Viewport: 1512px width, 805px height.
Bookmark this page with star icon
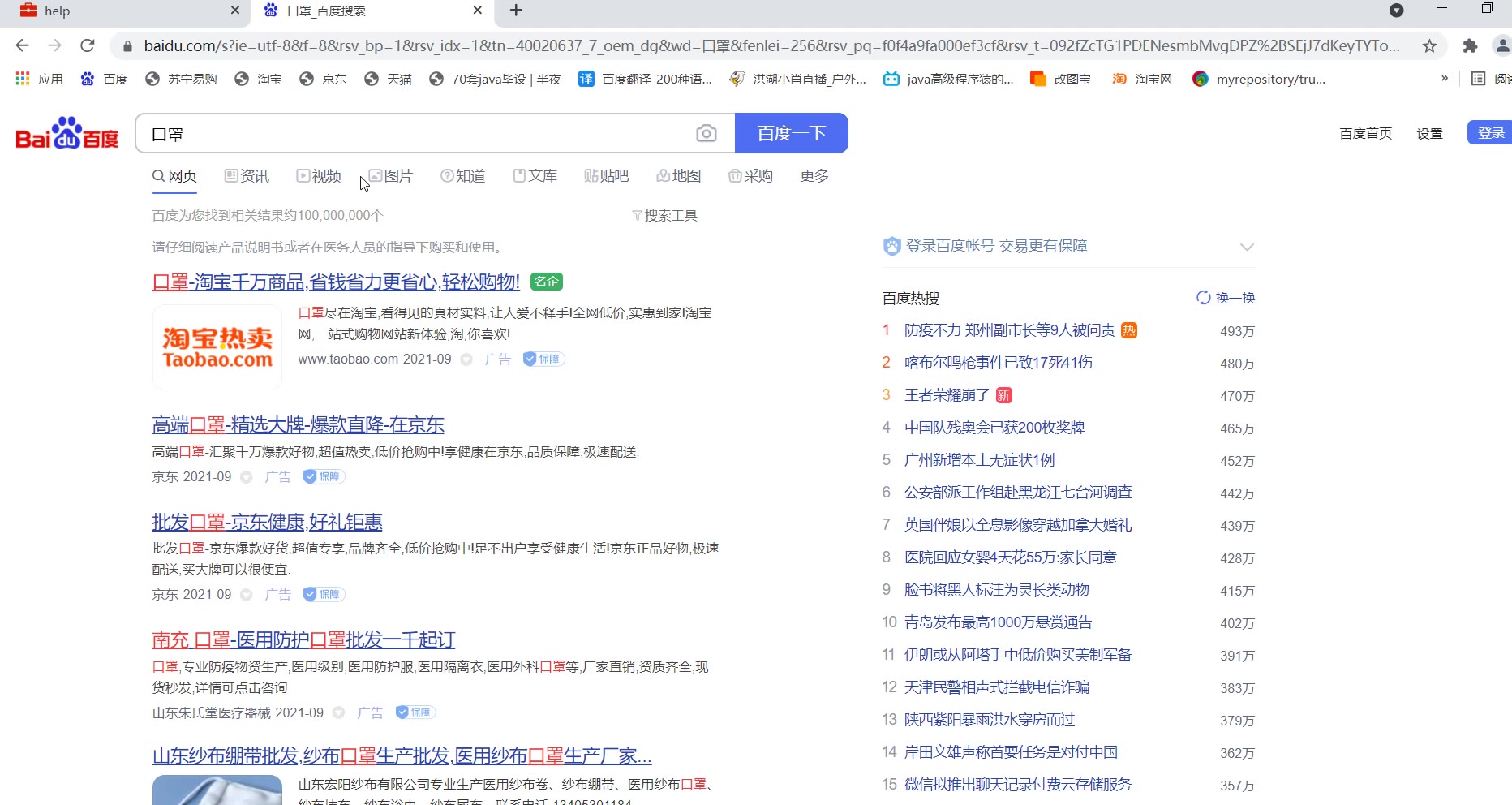point(1429,46)
